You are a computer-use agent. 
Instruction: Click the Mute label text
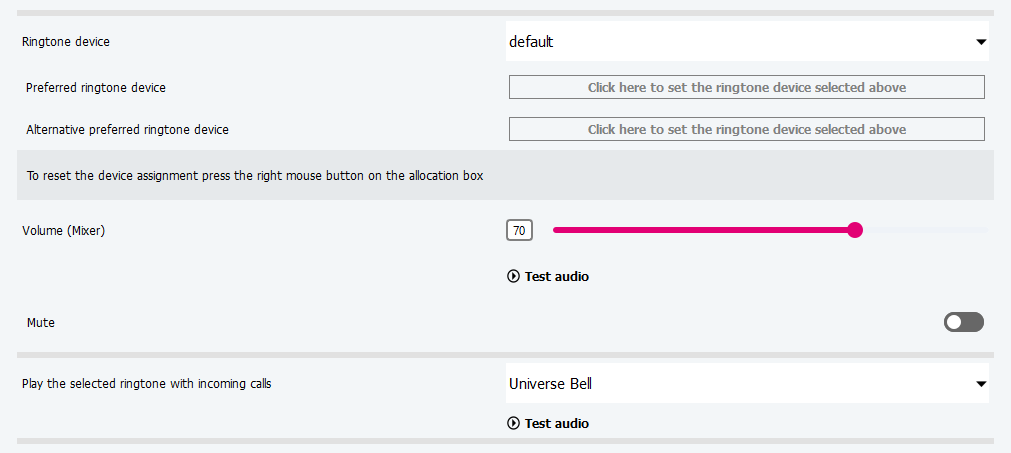[41, 323]
